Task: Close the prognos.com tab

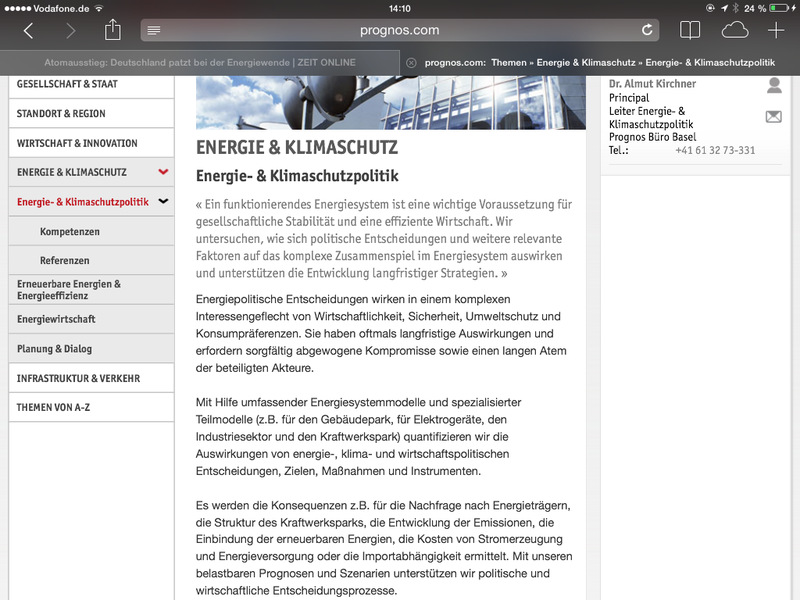Action: point(411,63)
